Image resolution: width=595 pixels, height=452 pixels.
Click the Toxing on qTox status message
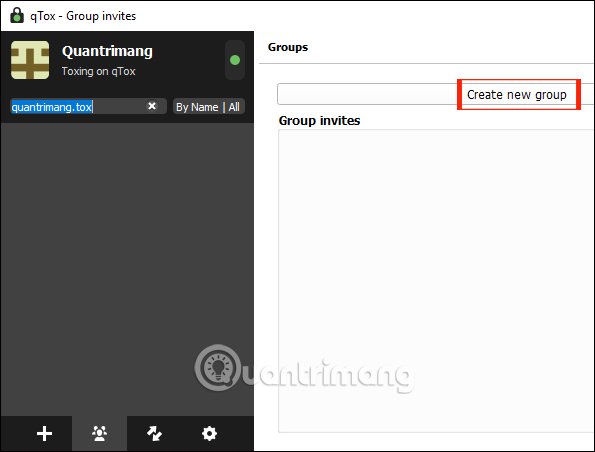click(x=99, y=71)
